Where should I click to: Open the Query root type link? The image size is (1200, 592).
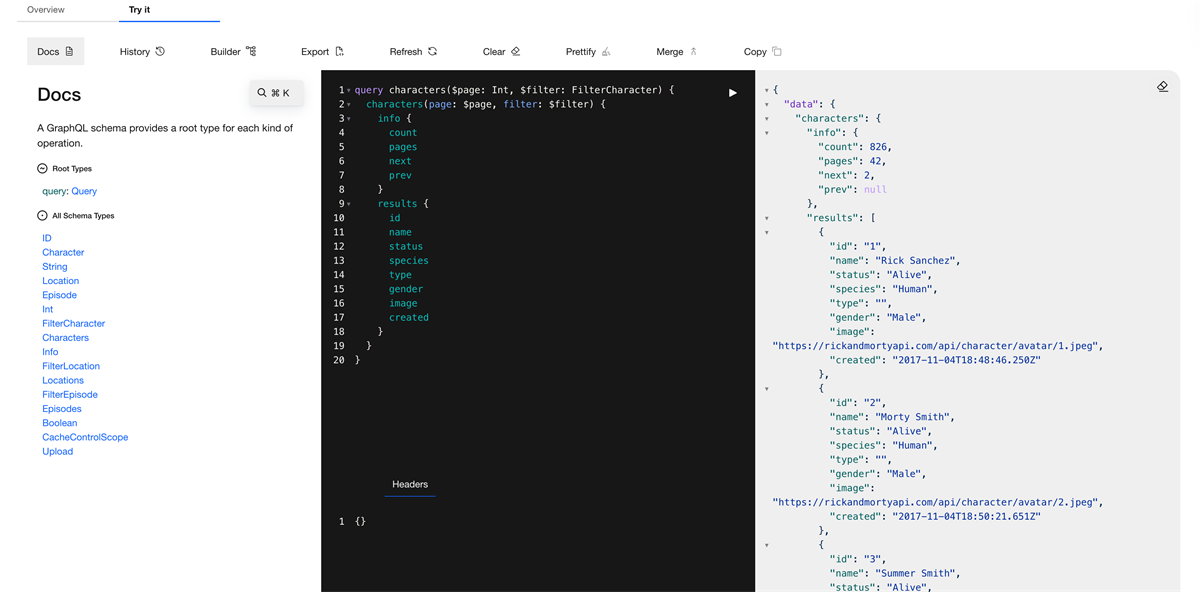tap(84, 191)
